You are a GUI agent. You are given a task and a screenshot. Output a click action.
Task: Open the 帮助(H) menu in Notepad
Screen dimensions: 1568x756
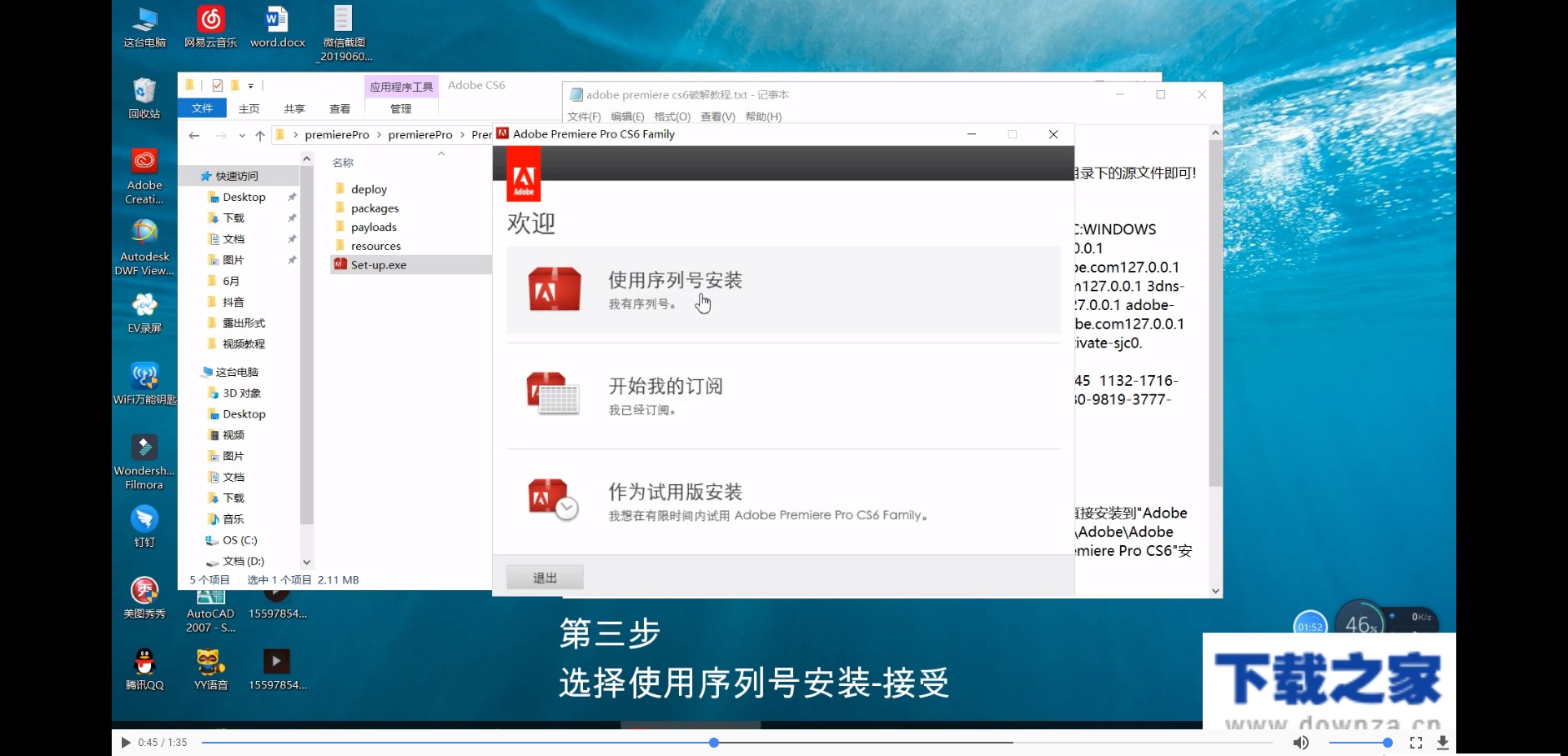click(x=763, y=116)
